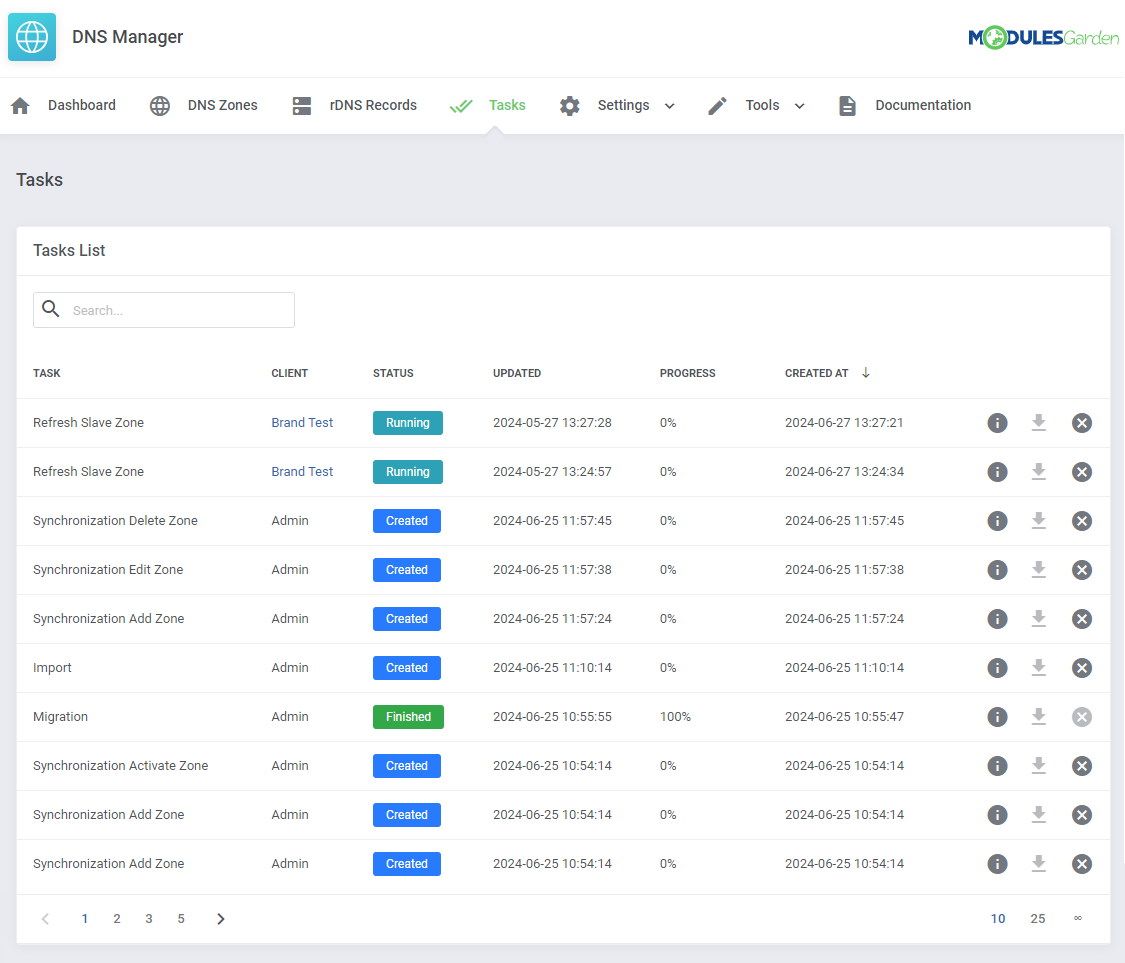
Task: Show info for Synchronization Delete Zone task
Action: pyautogui.click(x=997, y=521)
